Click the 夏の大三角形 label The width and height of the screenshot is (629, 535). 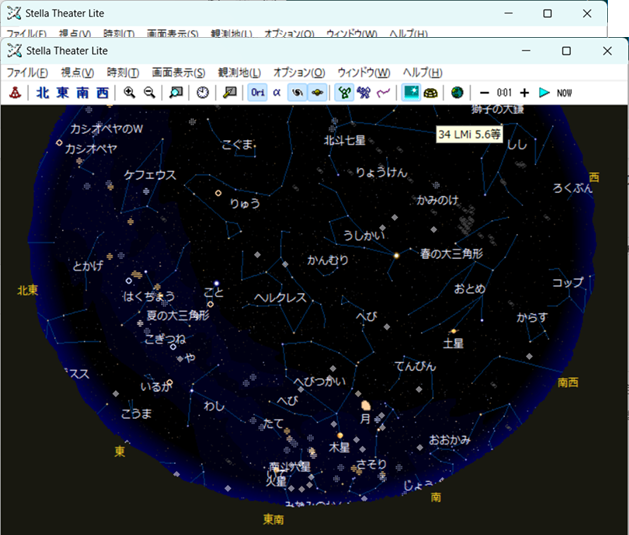coord(178,315)
